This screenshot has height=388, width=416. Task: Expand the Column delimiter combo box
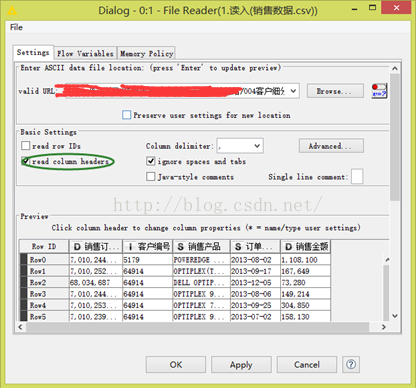(x=257, y=146)
